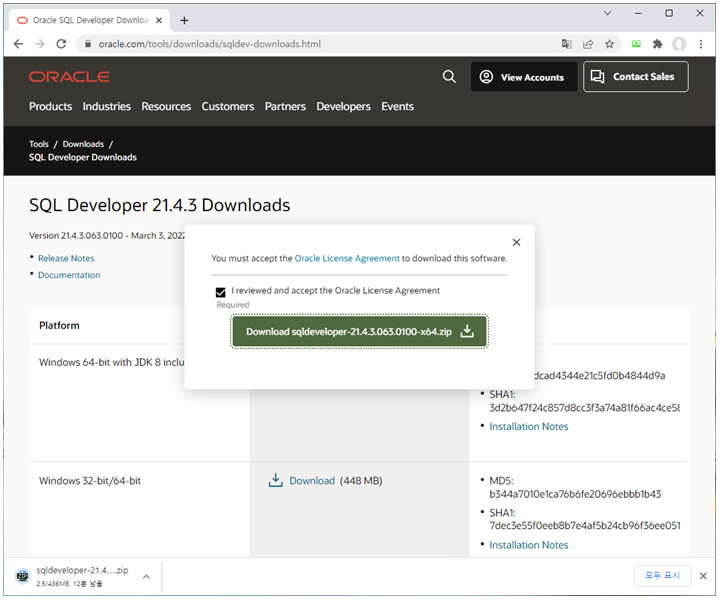This screenshot has height=601, width=721.
Task: Click the browser forward arrow
Action: point(40,44)
